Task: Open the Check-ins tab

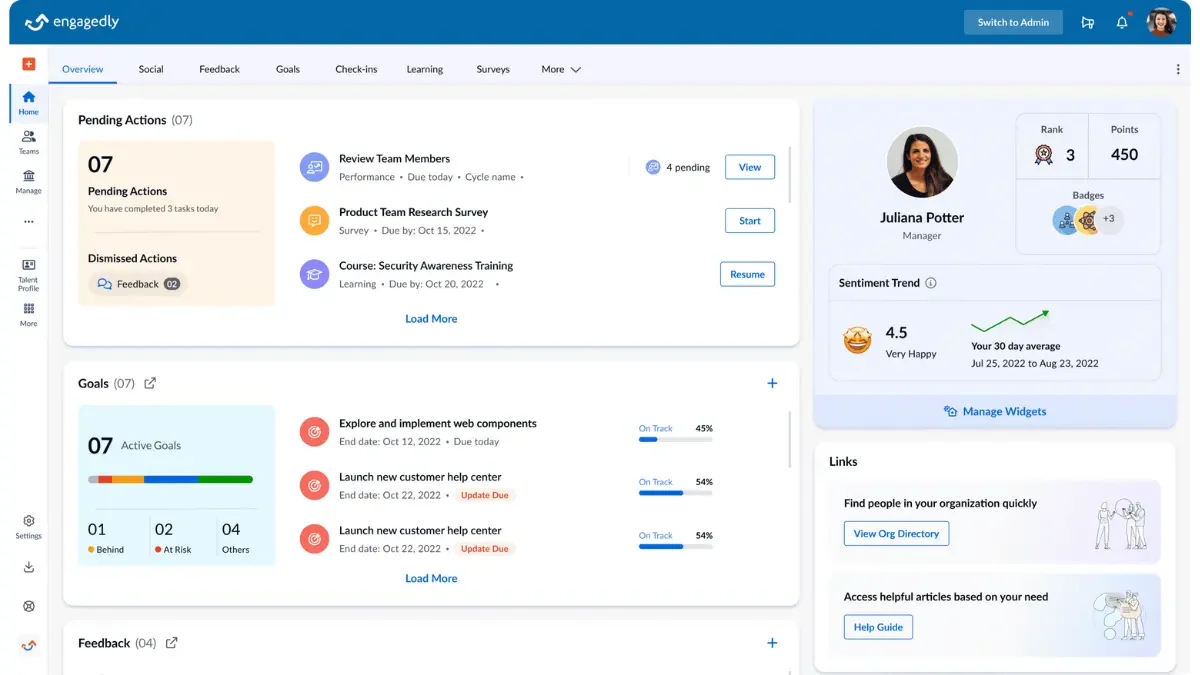Action: click(x=356, y=69)
